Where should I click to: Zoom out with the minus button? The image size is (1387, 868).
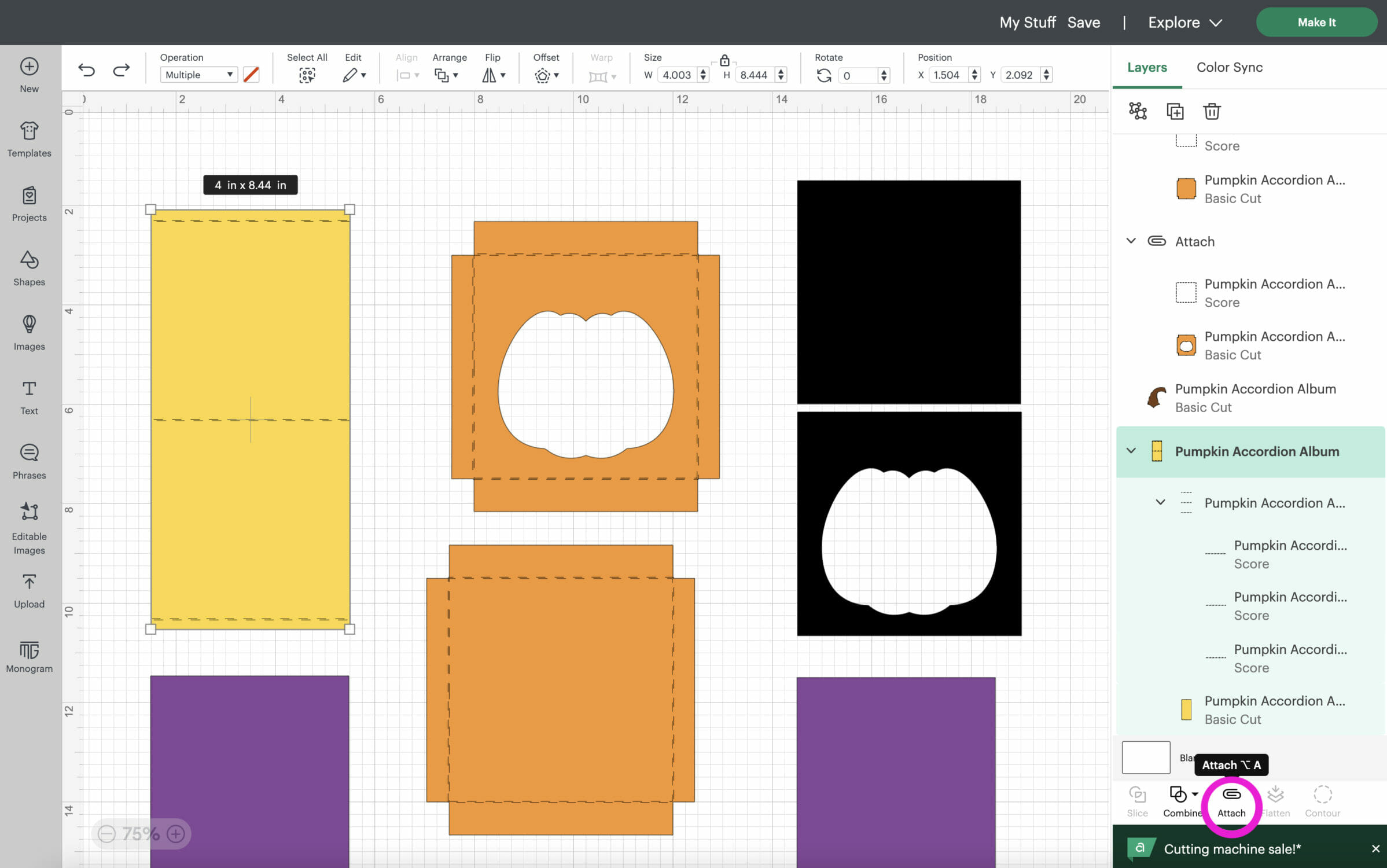pos(106,834)
